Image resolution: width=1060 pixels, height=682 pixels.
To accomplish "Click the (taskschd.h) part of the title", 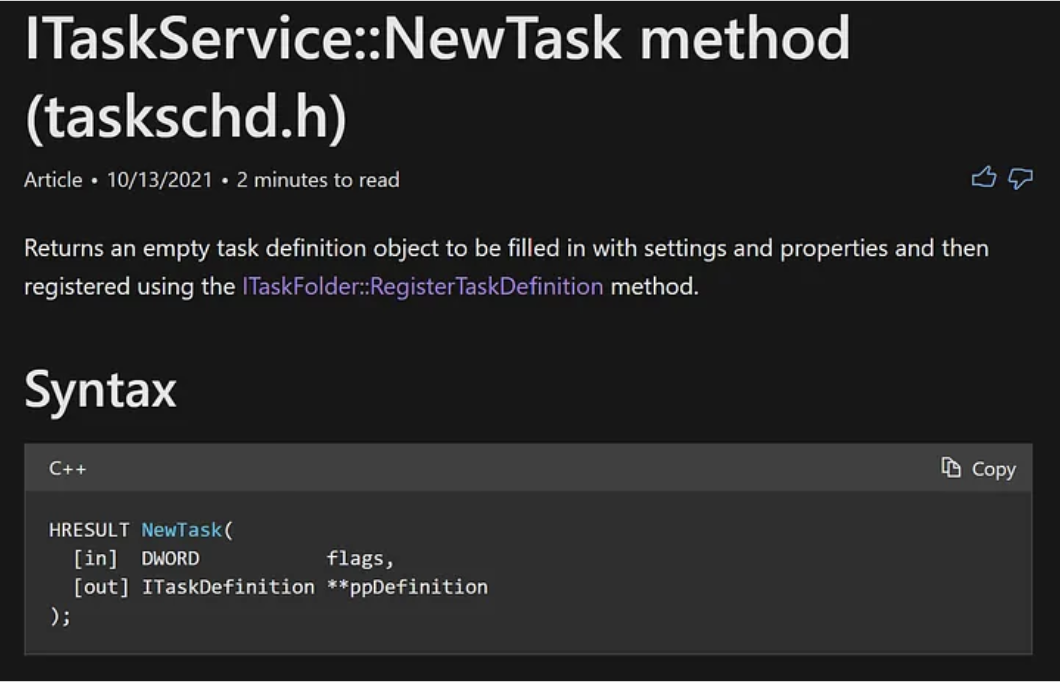I will [185, 118].
